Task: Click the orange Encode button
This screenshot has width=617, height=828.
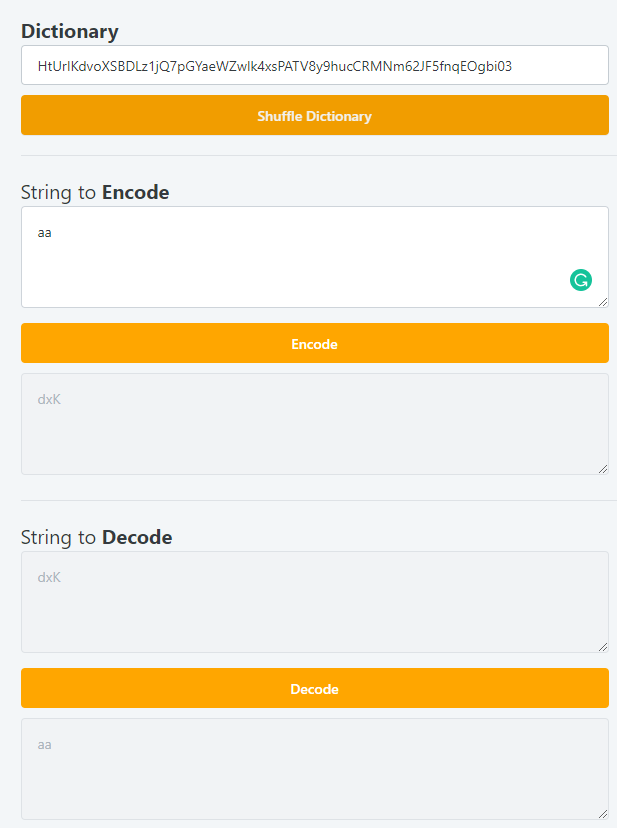Action: point(315,343)
